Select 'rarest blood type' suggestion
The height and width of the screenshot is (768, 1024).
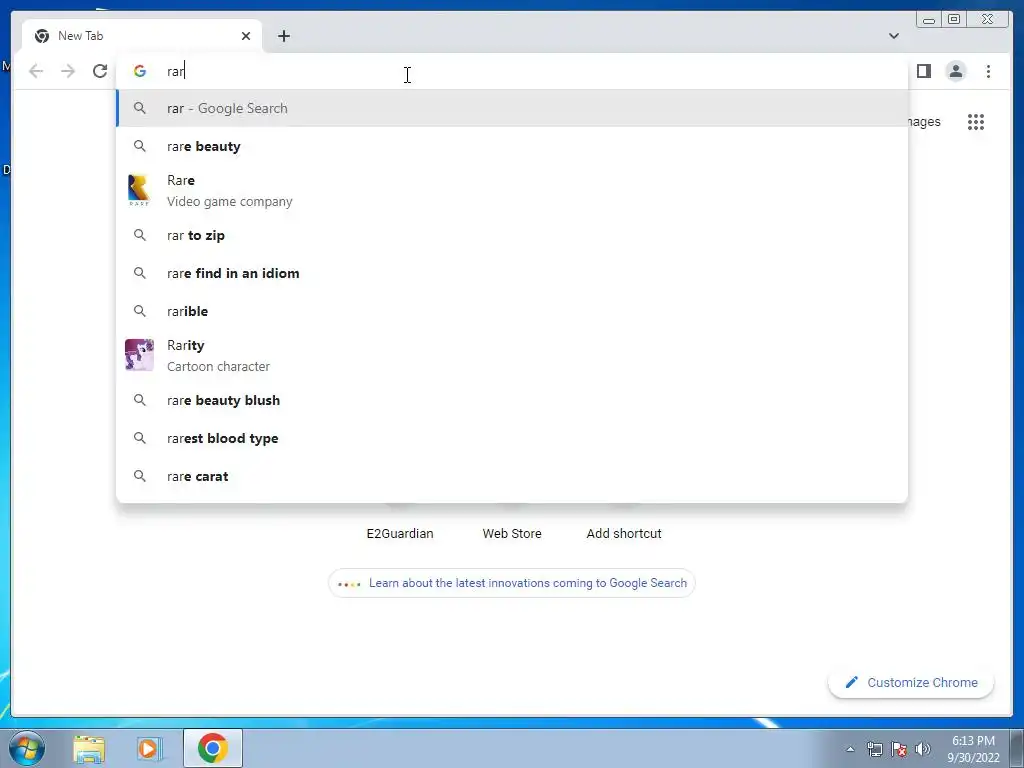pyautogui.click(x=512, y=438)
